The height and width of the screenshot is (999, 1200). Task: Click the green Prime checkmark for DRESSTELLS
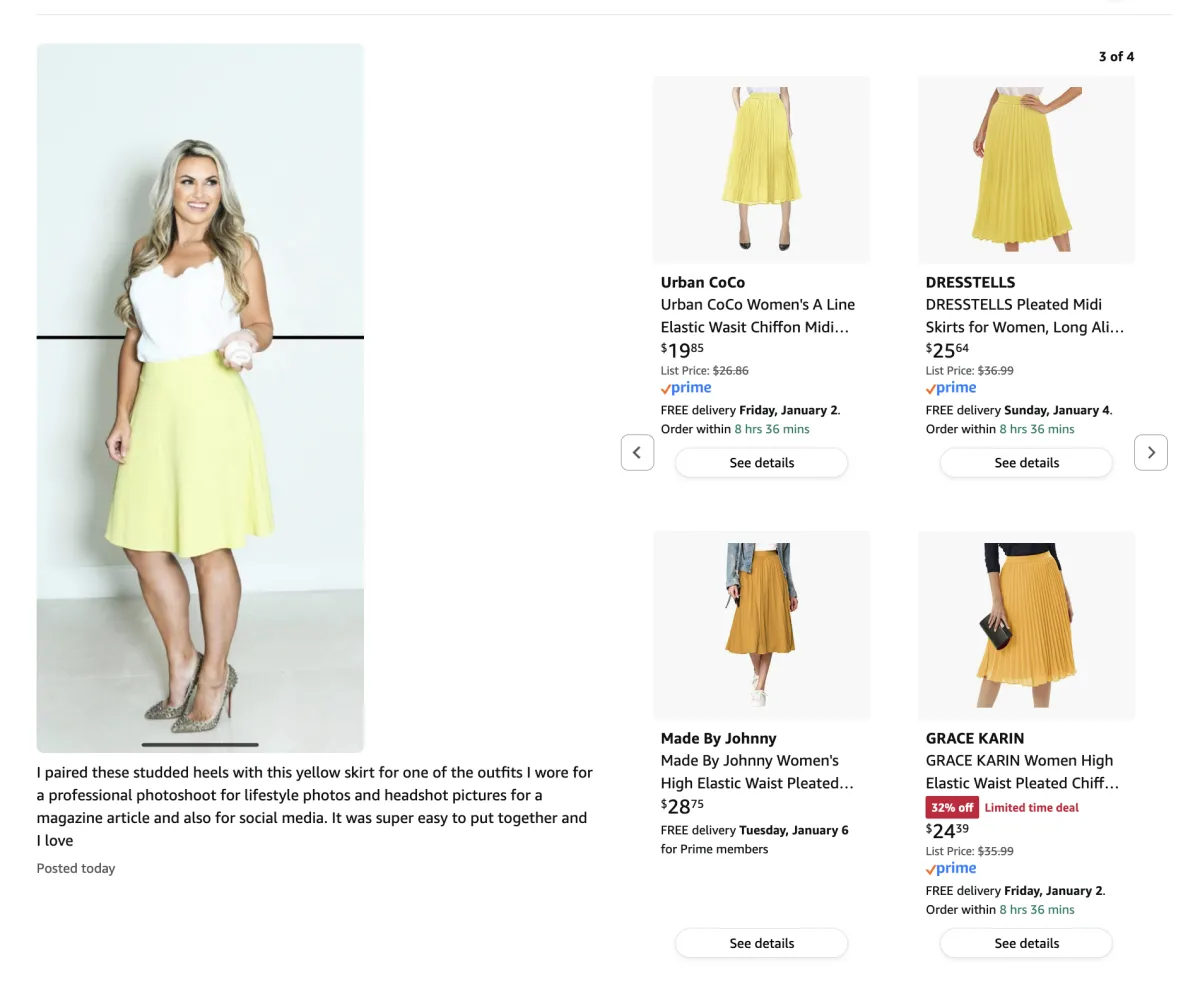(x=930, y=388)
